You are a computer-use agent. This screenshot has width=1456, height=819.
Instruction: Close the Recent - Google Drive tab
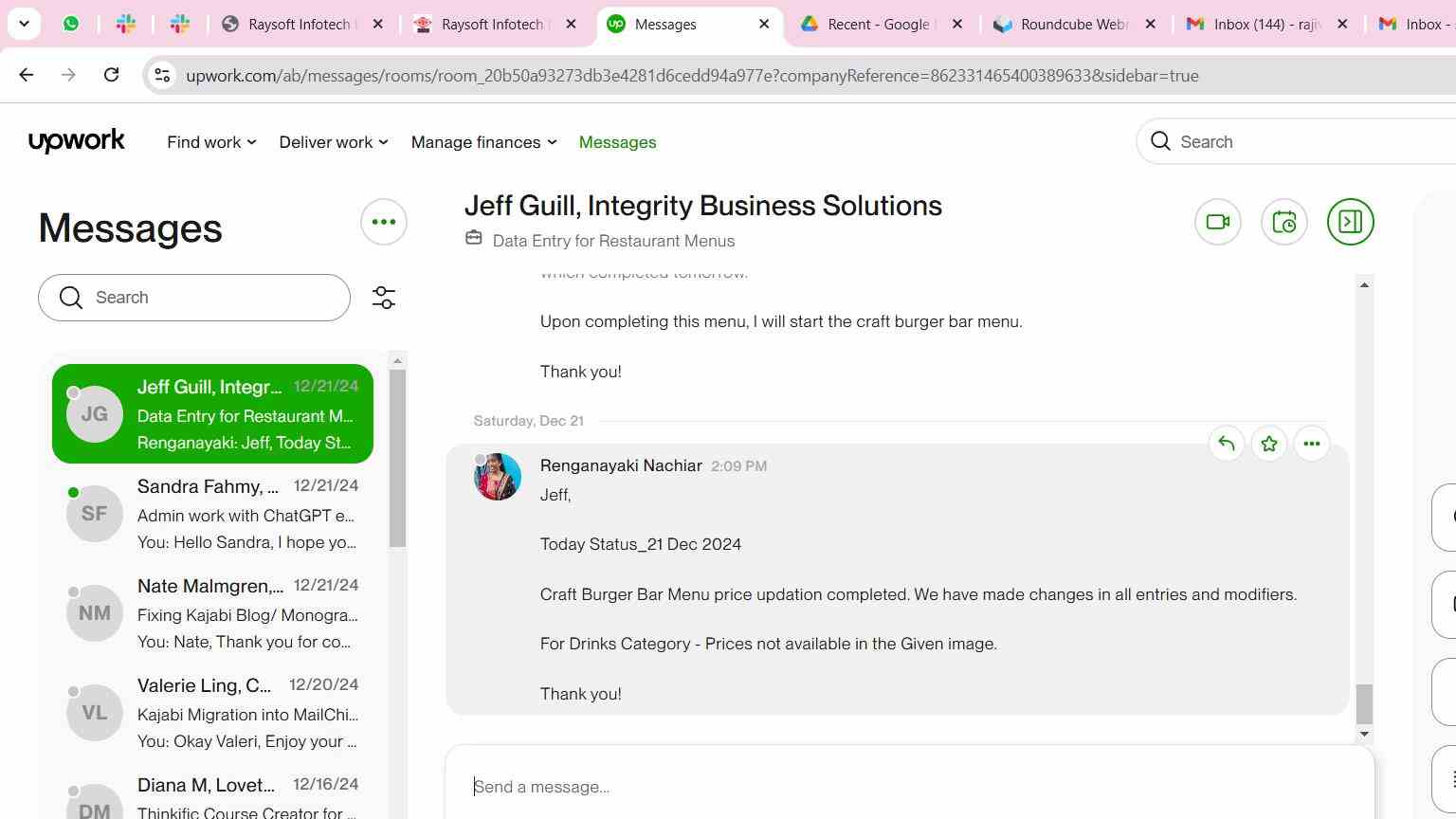click(957, 24)
